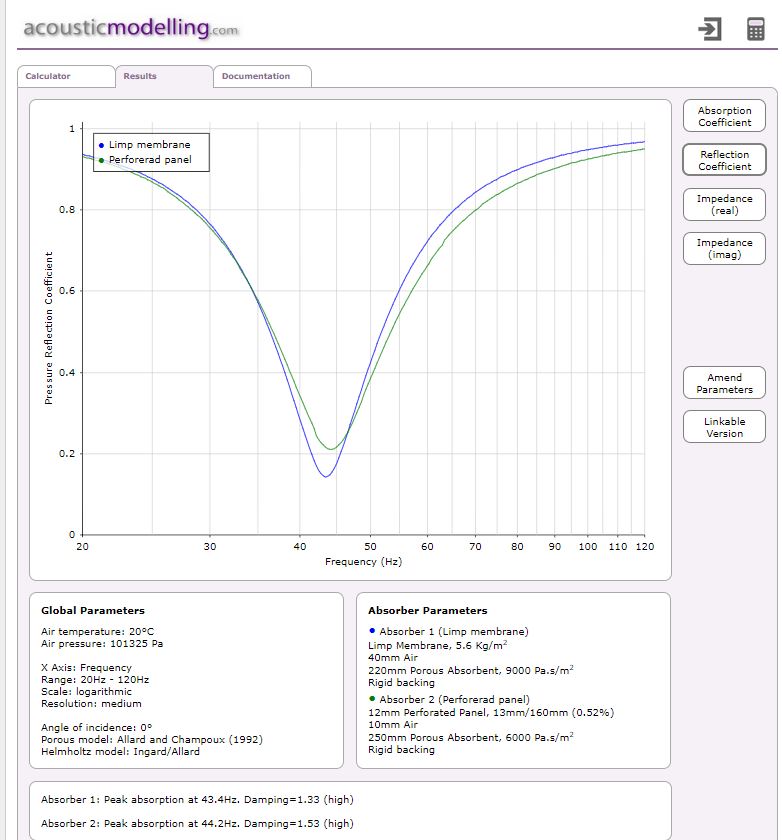The width and height of the screenshot is (782, 840).
Task: Open the Linkable Version
Action: coord(724,428)
